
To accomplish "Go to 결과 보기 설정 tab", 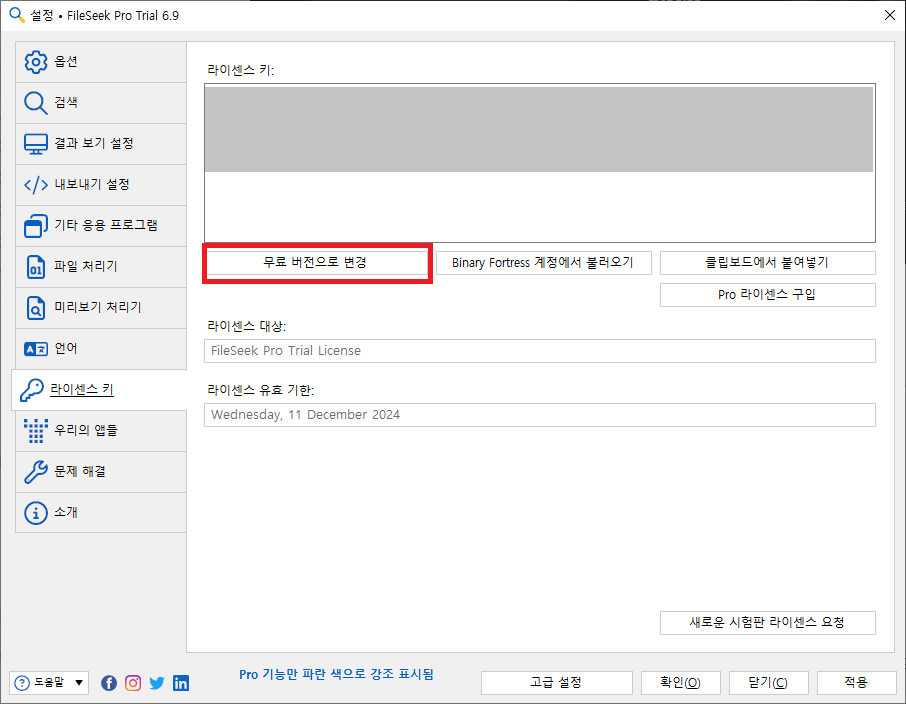I will pos(101,144).
